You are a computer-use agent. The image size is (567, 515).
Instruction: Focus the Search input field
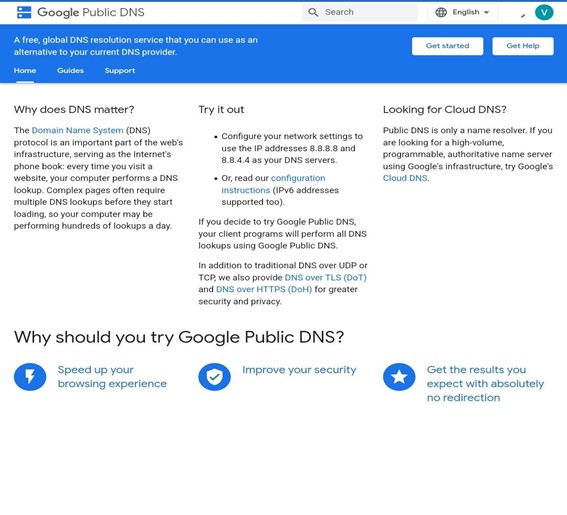click(x=360, y=12)
